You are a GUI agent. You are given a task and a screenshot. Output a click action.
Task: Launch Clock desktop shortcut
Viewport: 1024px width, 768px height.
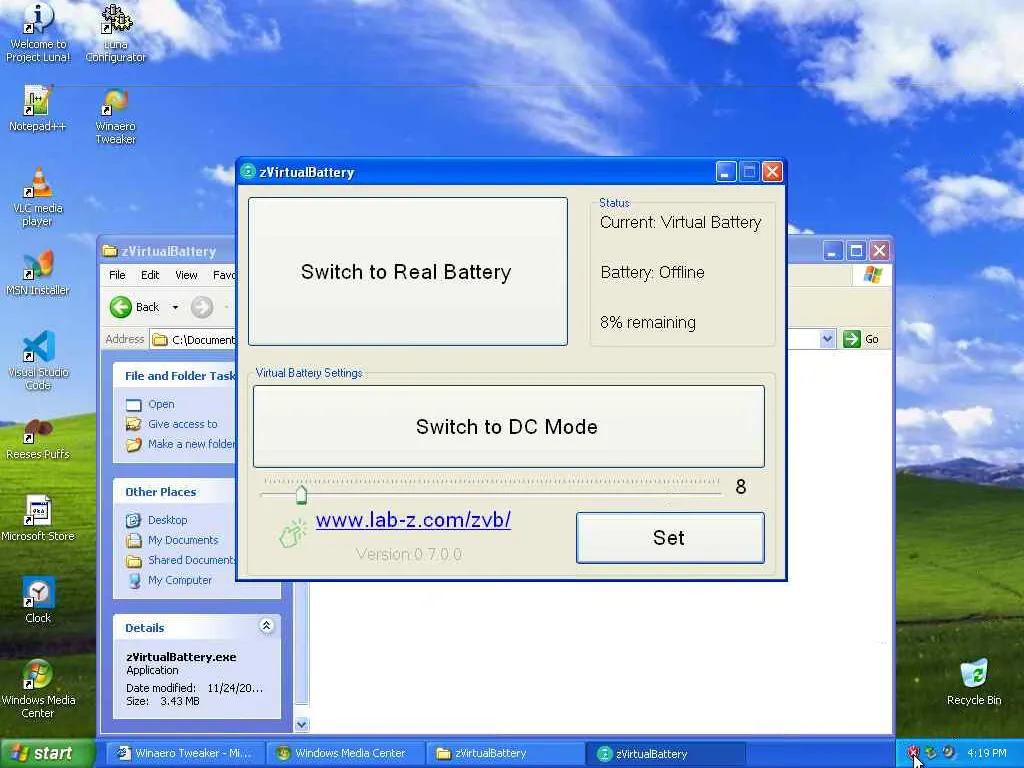(38, 601)
